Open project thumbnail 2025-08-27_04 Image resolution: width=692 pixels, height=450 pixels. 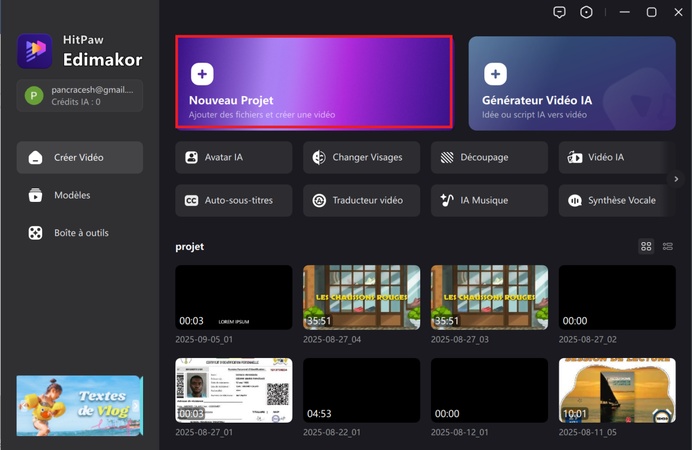361,297
